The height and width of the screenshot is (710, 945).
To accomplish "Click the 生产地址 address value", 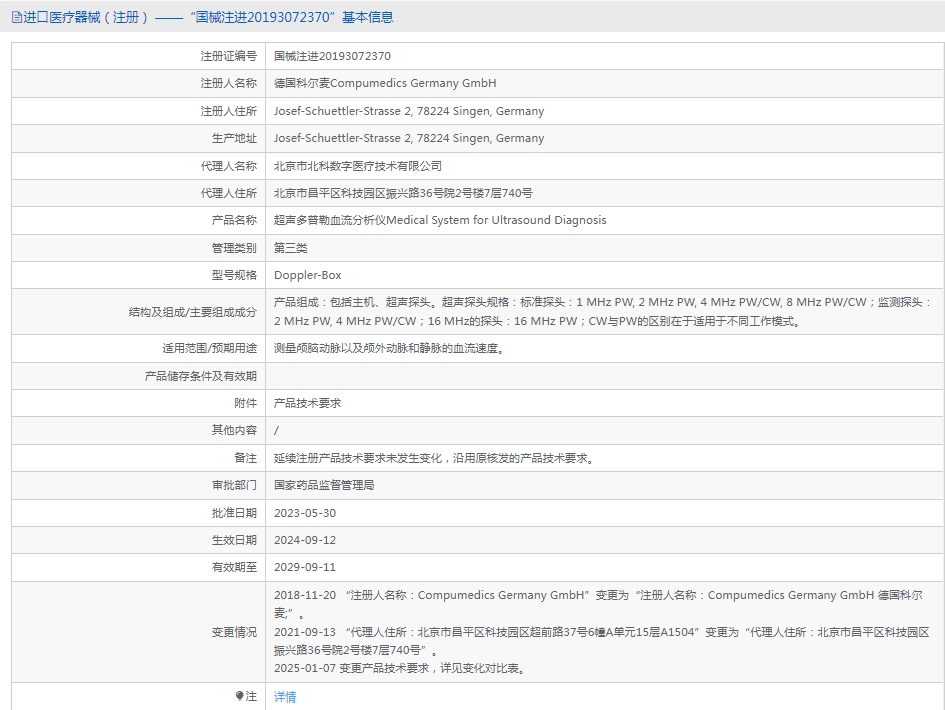I will 409,138.
